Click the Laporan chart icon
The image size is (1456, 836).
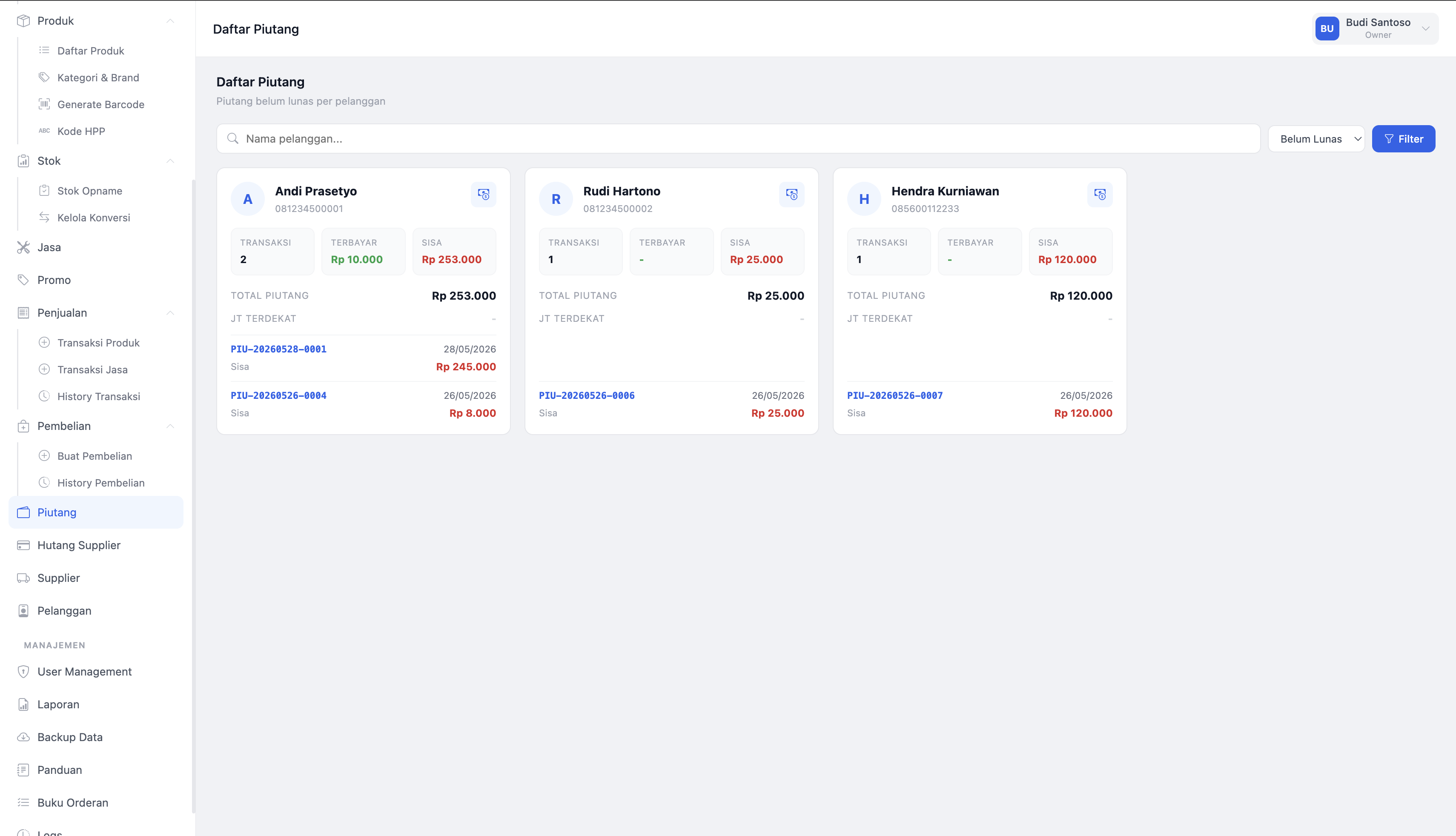[x=23, y=704]
